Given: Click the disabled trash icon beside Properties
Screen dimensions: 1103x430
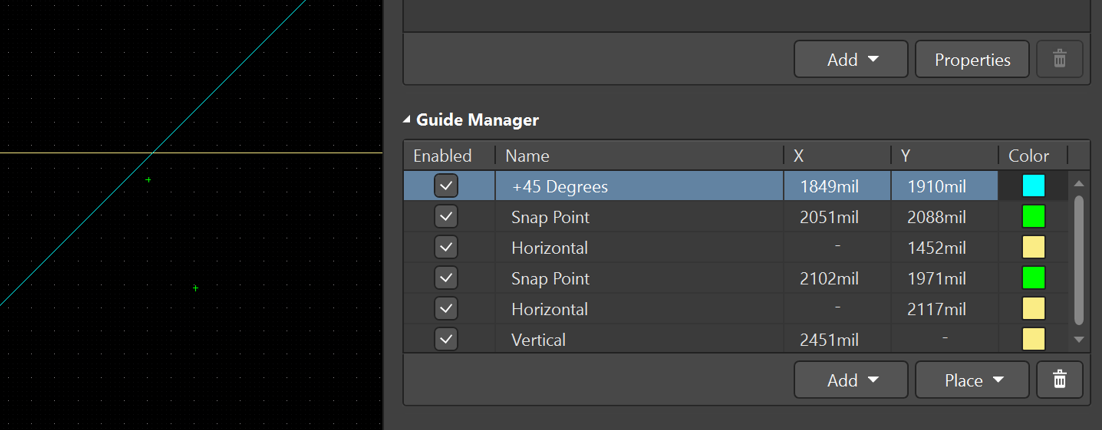Looking at the screenshot, I should (1059, 60).
